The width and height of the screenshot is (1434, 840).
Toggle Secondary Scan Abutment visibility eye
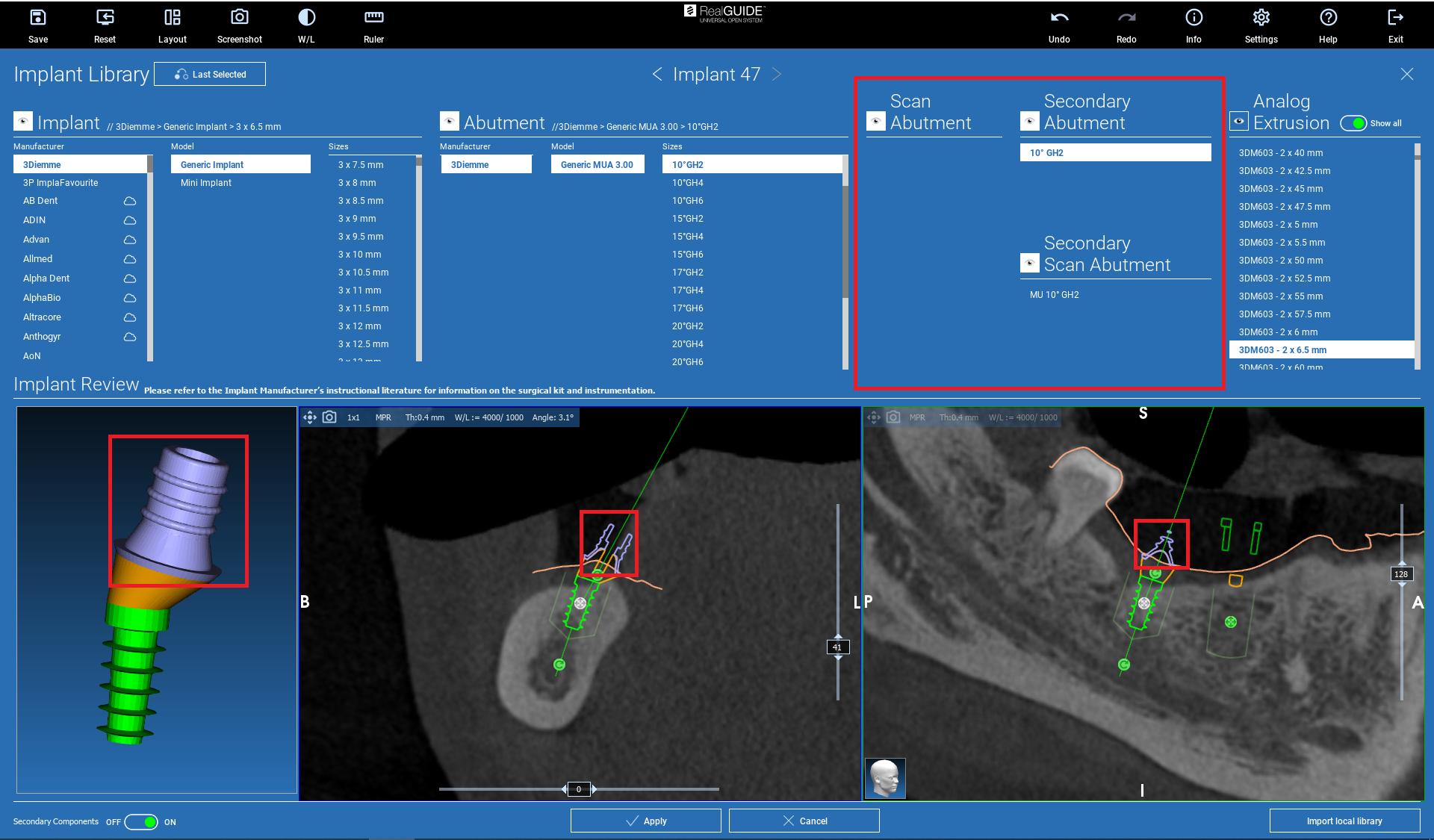click(x=1029, y=263)
